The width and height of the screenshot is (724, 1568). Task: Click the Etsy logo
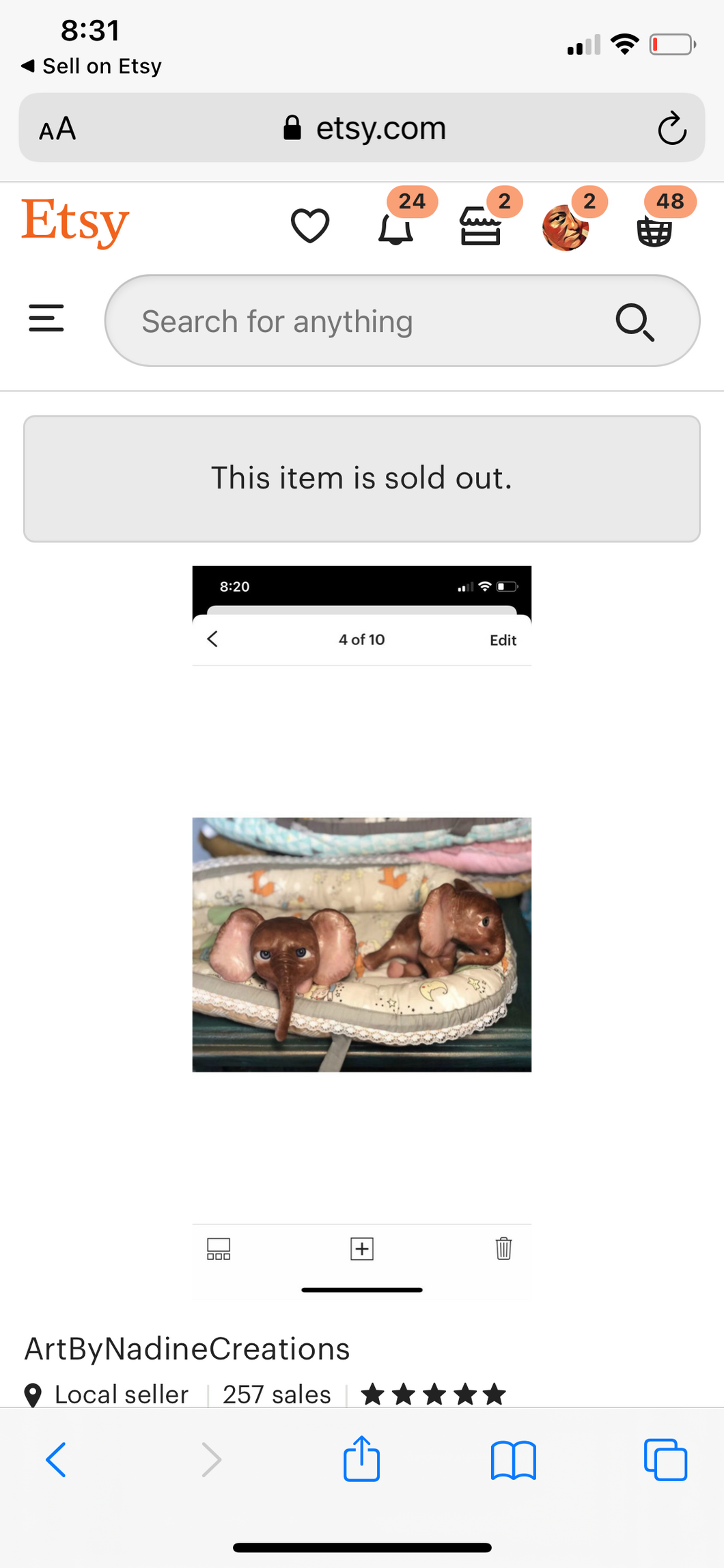(75, 222)
